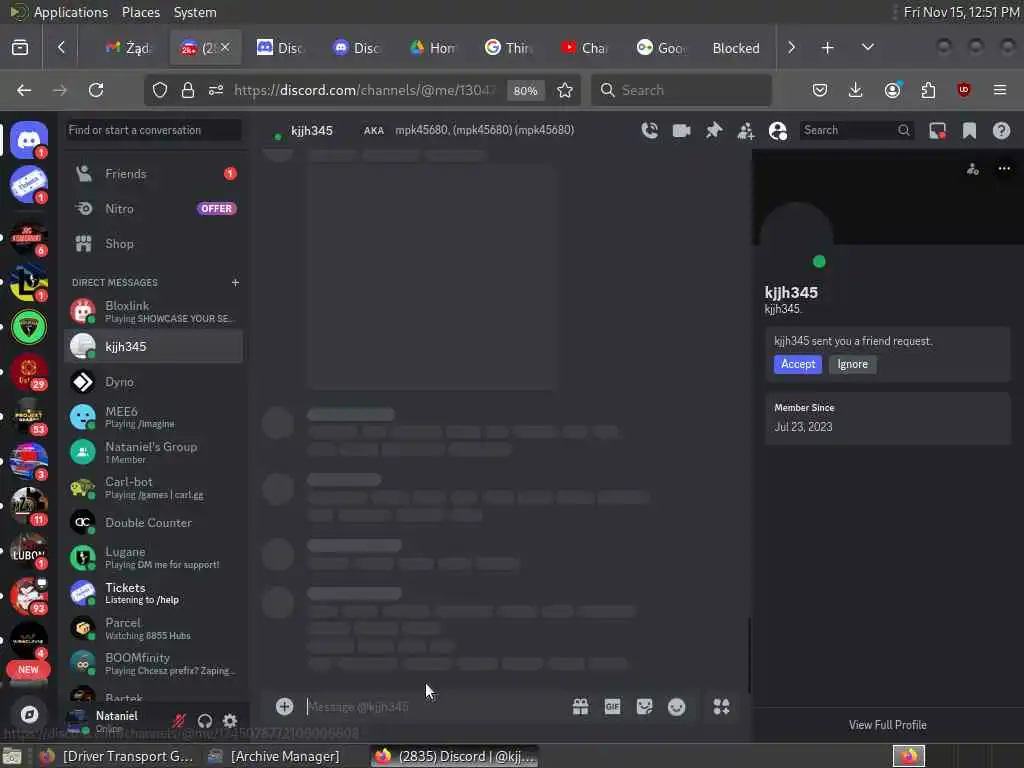1024x768 pixels.
Task: Open the Lugane conversation
Action: 153,558
